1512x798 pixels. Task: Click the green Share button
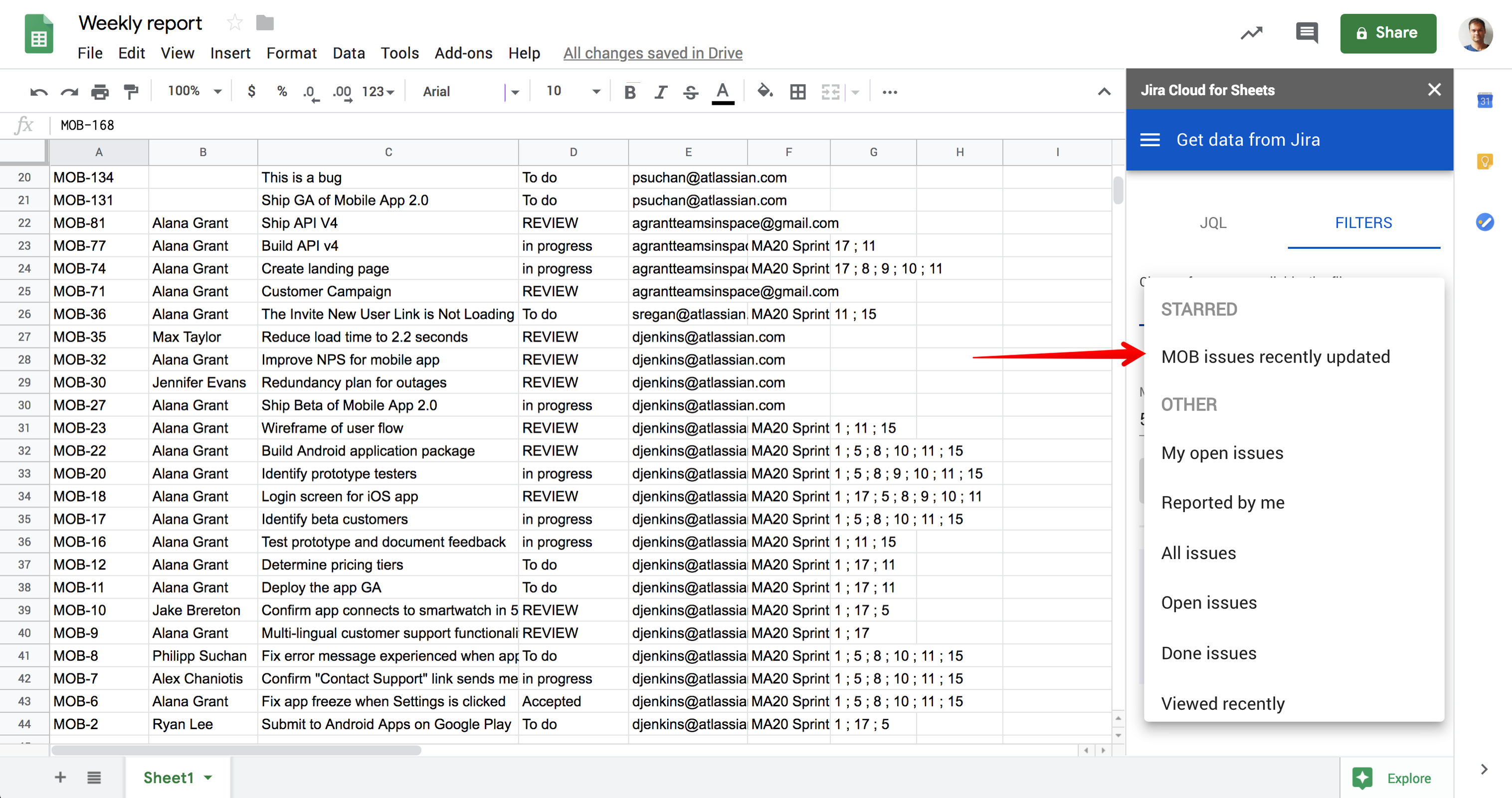(1387, 33)
